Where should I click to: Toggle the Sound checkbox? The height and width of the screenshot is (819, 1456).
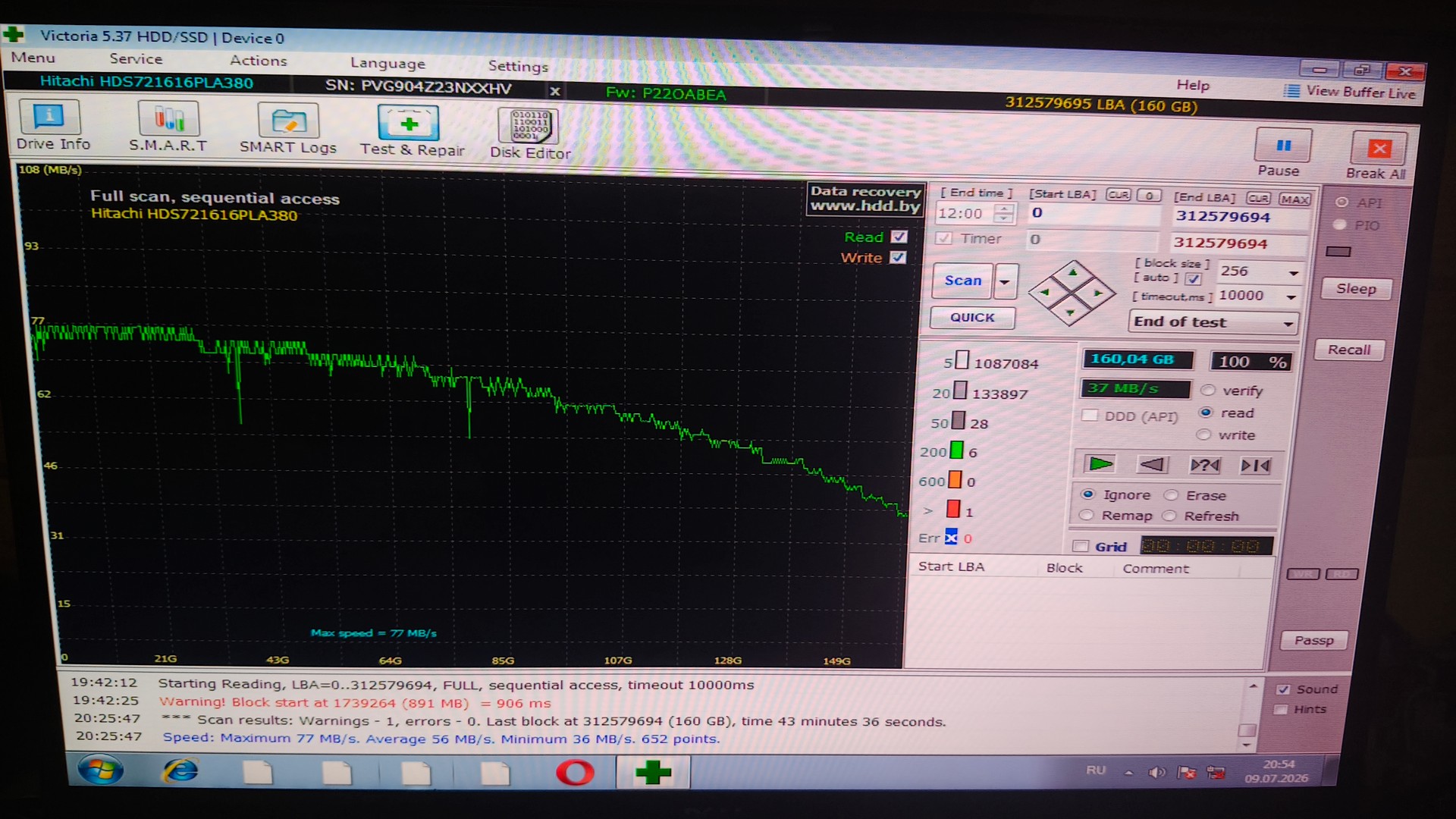click(1283, 689)
